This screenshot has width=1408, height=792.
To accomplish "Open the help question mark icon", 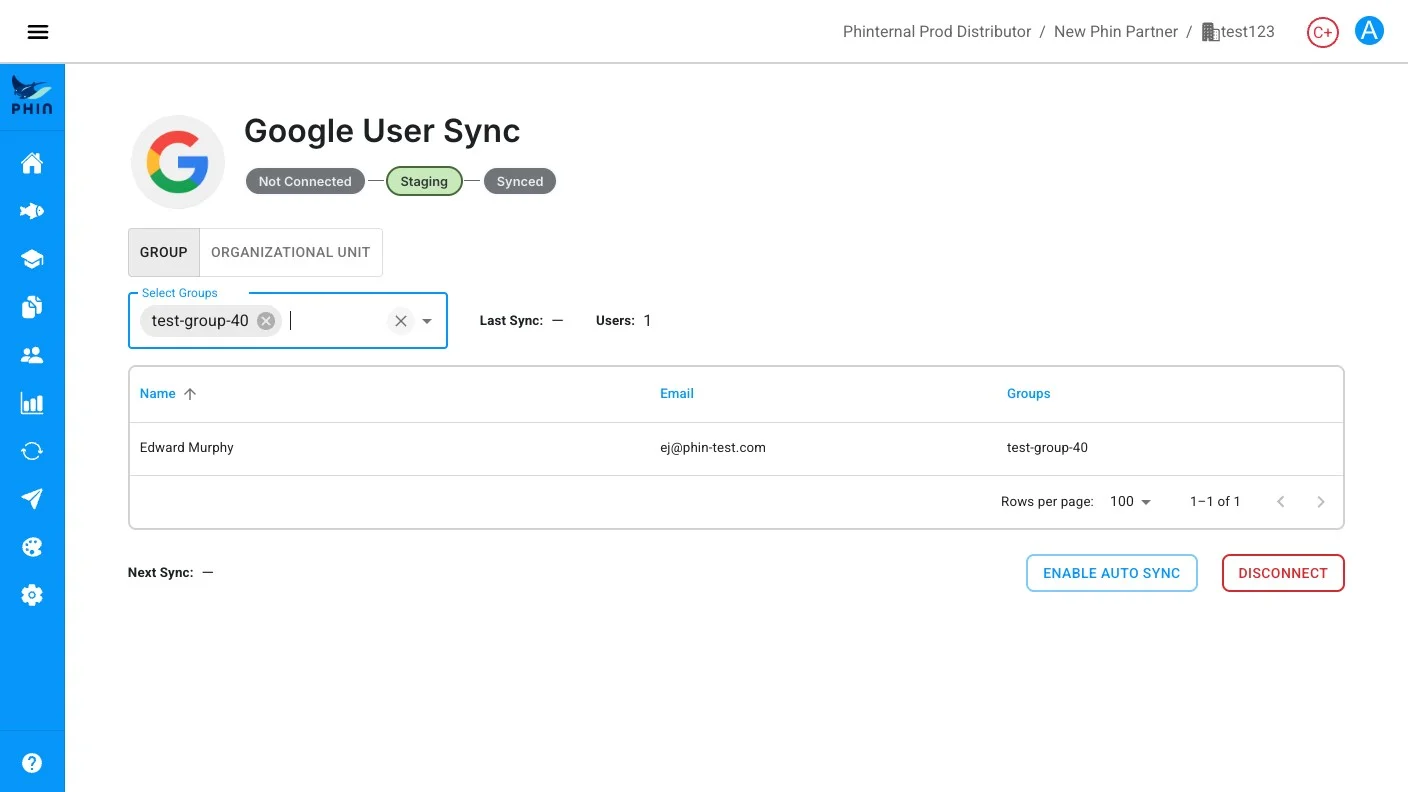I will click(32, 763).
